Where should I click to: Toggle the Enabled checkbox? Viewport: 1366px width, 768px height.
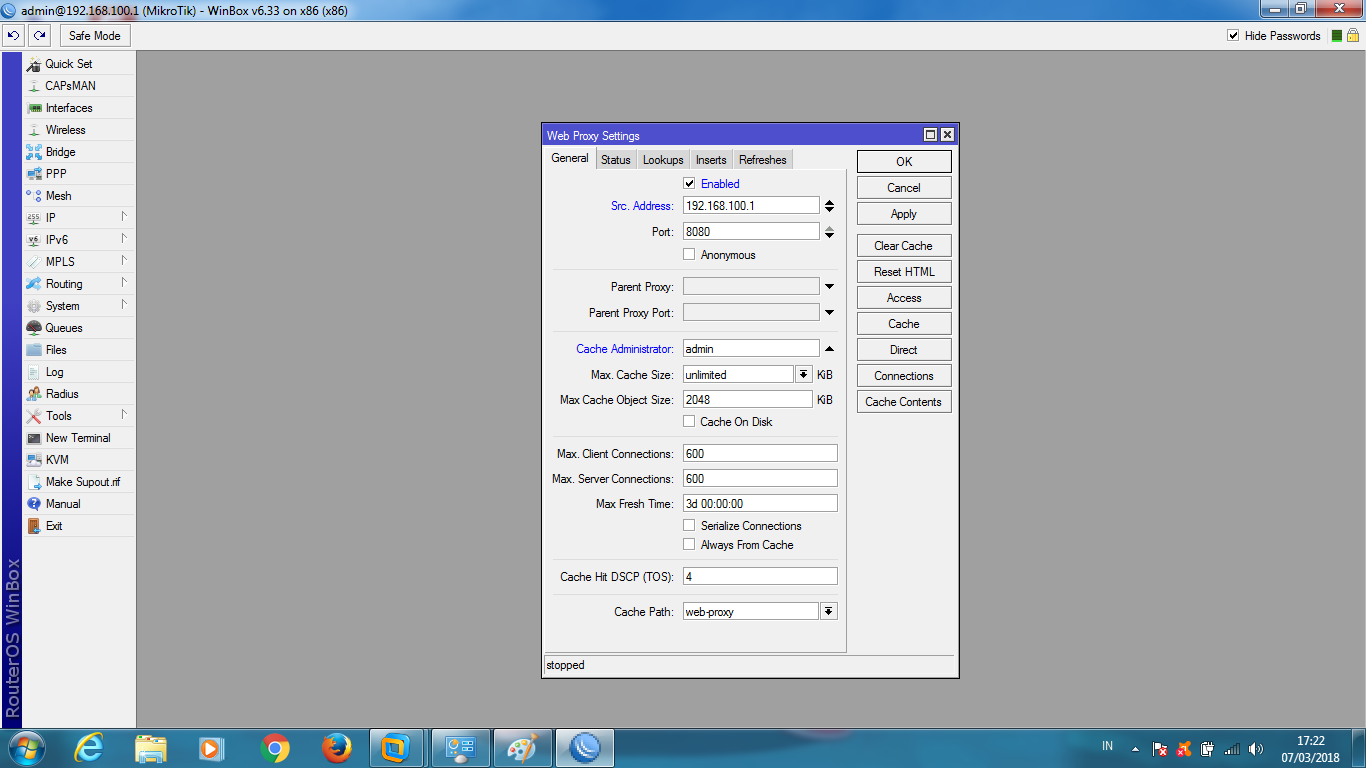pyautogui.click(x=689, y=184)
